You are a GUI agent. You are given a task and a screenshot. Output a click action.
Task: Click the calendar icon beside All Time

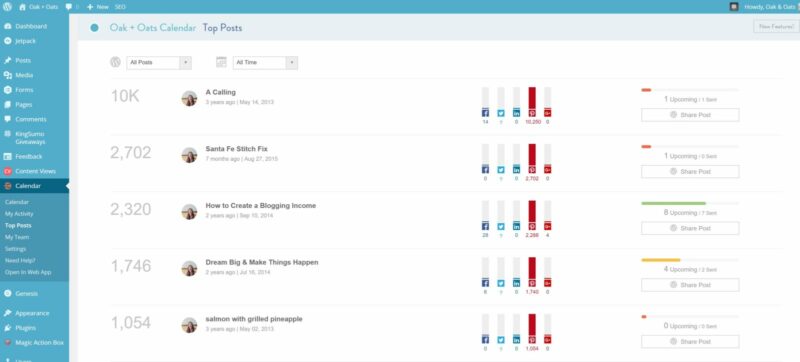[x=221, y=62]
